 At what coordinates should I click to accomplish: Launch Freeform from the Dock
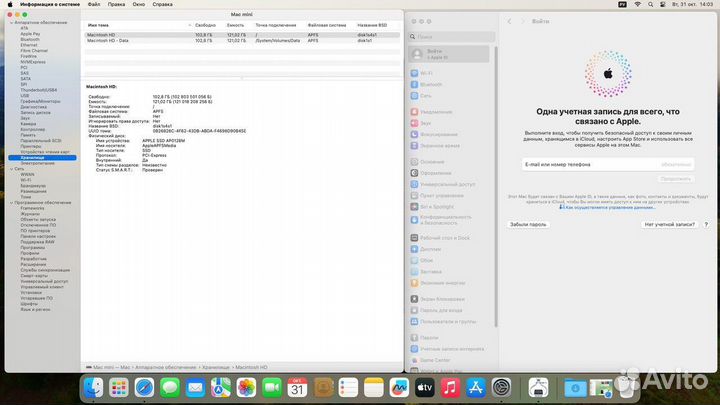(399, 388)
